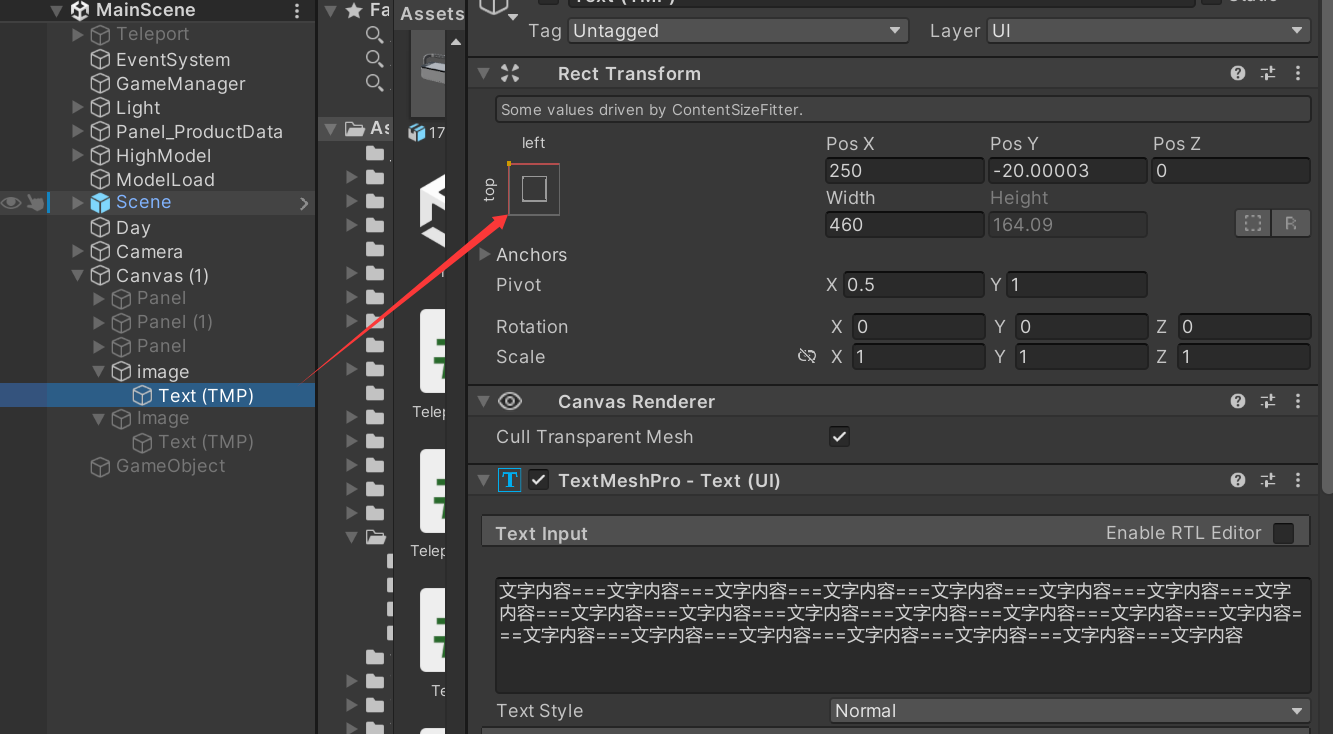Select the Scene prefab row label
The height and width of the screenshot is (734, 1333).
click(x=143, y=202)
